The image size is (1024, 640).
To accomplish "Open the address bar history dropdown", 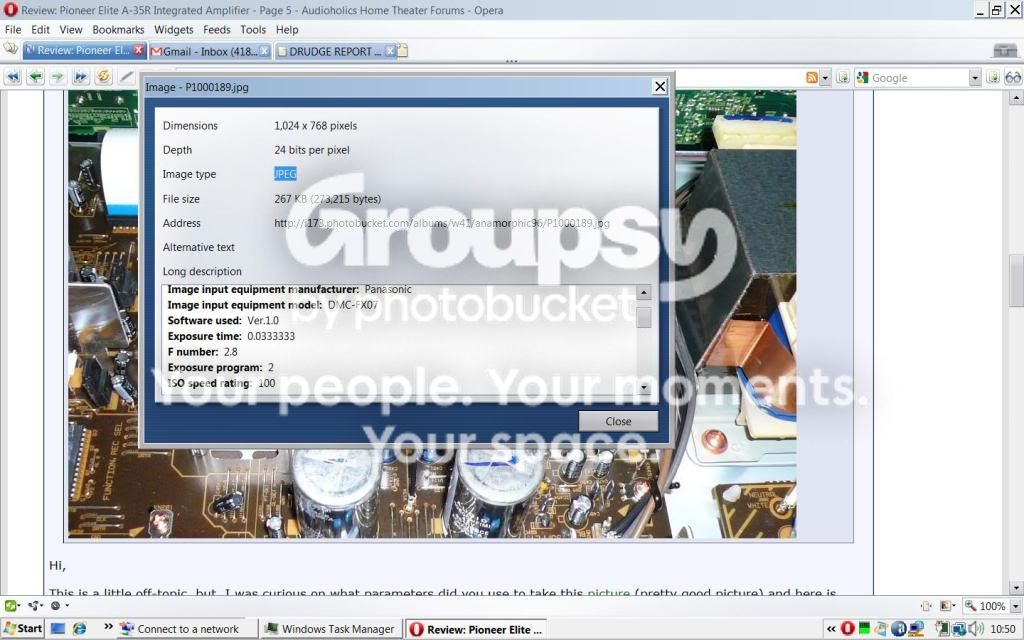I will [825, 78].
